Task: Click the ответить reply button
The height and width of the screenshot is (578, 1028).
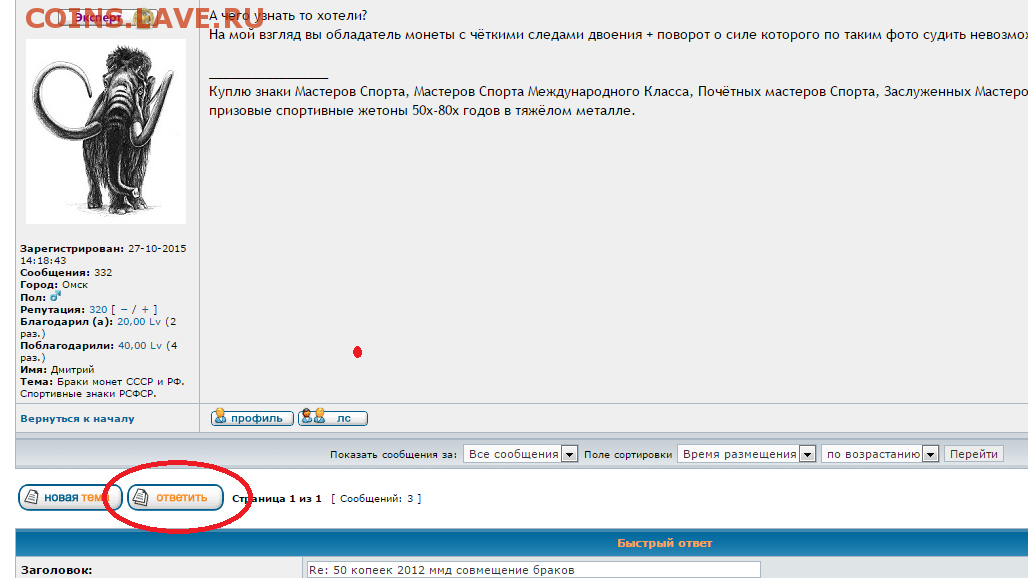Action: point(175,497)
